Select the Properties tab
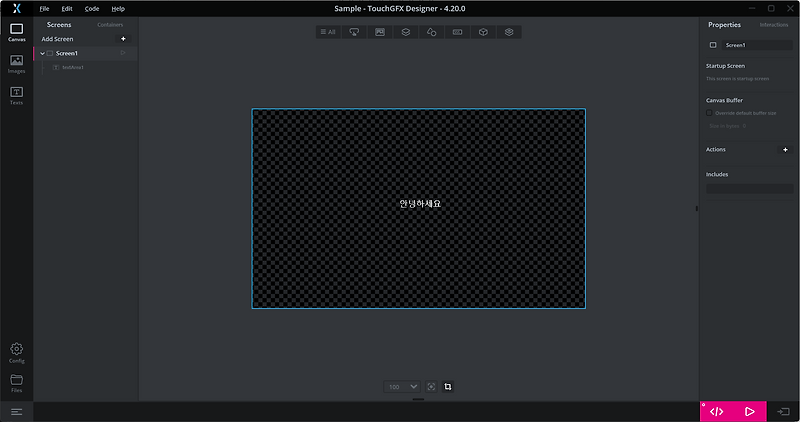Viewport: 800px width, 422px height. click(x=724, y=24)
